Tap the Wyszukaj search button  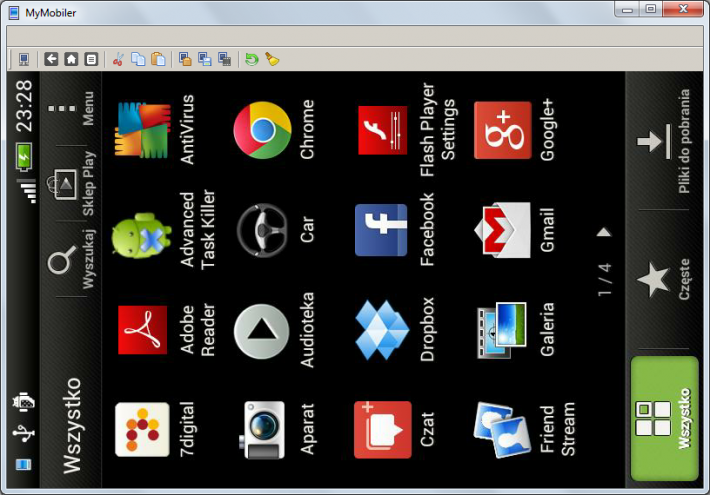(x=71, y=259)
